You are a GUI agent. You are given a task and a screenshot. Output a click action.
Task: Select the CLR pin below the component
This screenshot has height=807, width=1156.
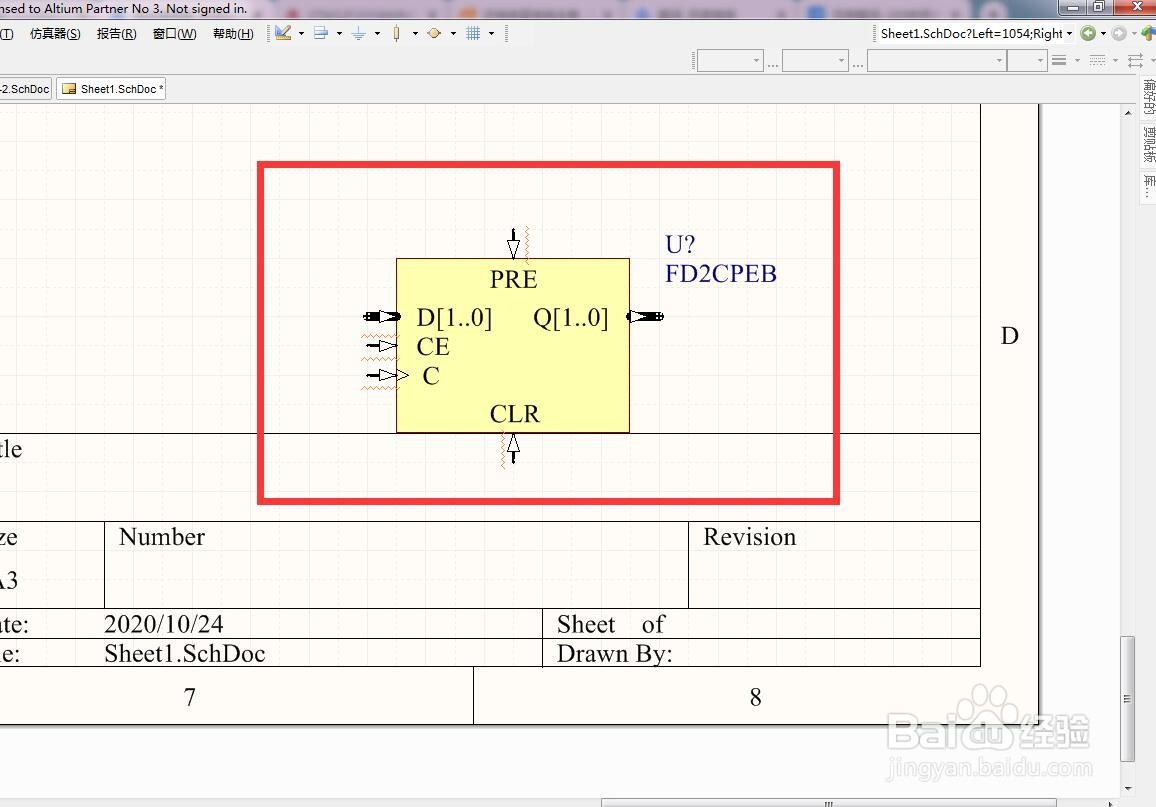click(514, 448)
